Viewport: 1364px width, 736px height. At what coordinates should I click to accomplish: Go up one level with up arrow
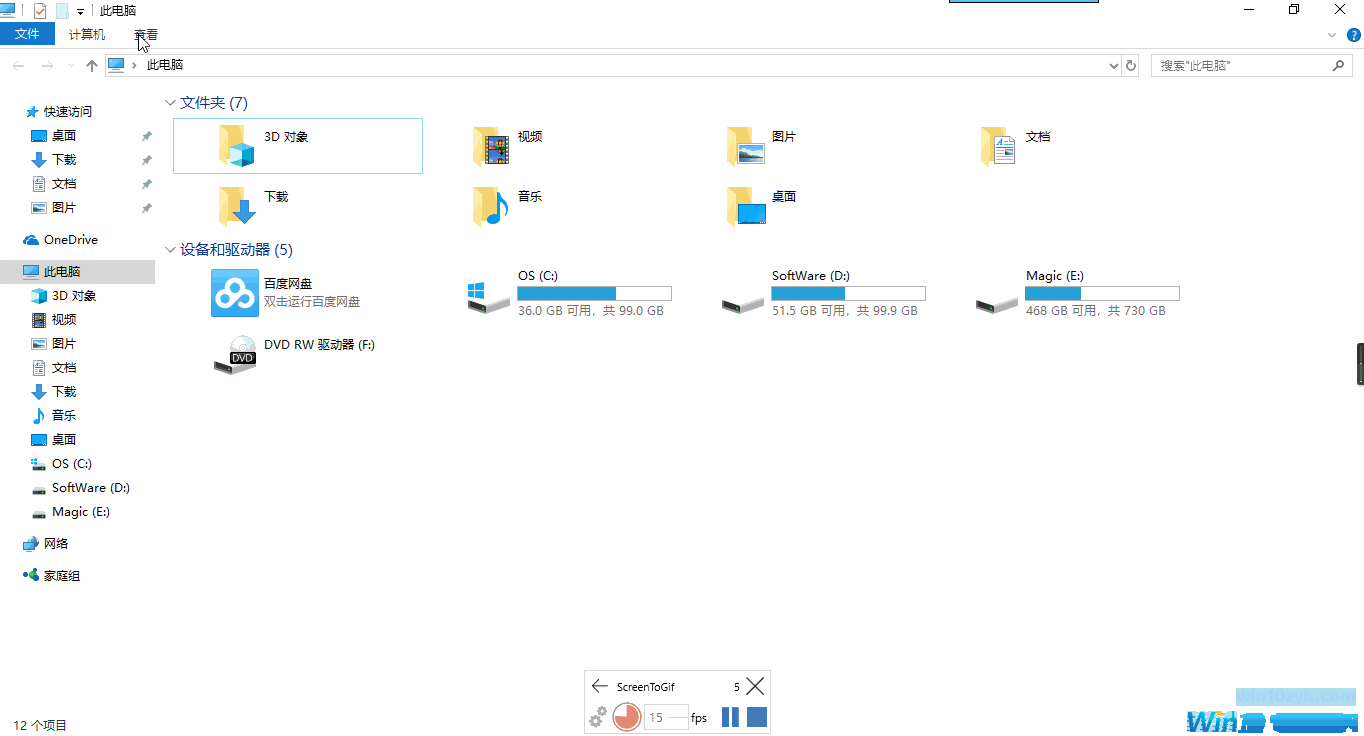92,65
